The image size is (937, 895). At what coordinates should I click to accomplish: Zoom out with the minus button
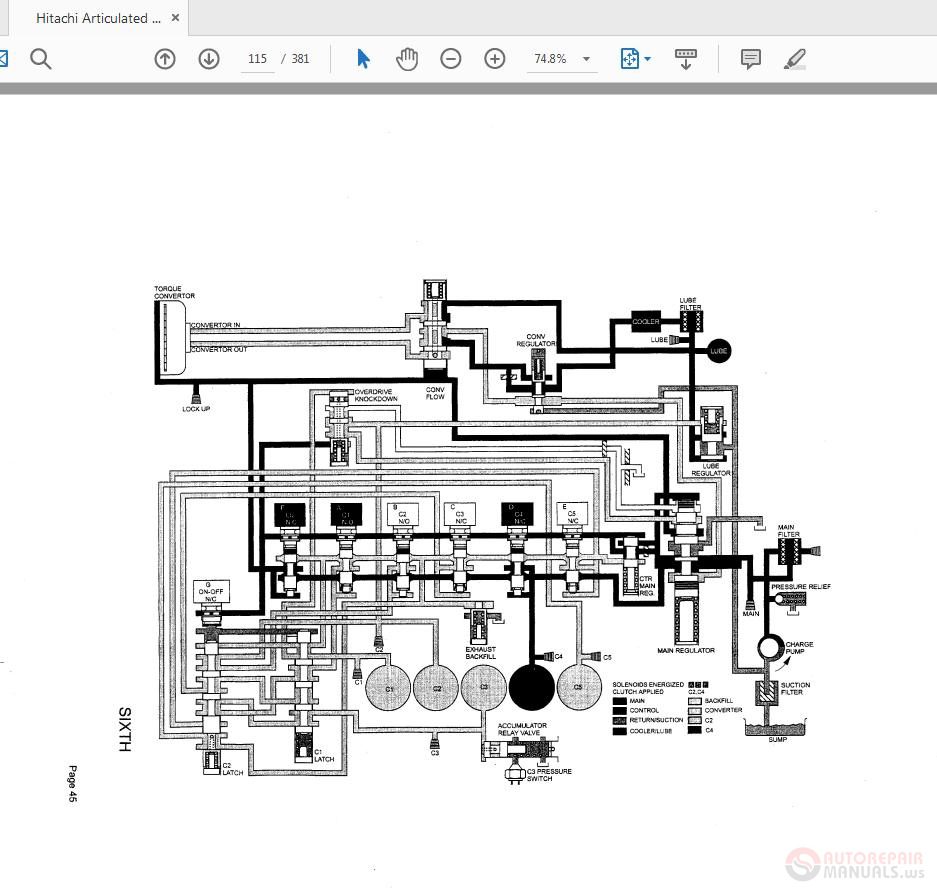point(451,59)
